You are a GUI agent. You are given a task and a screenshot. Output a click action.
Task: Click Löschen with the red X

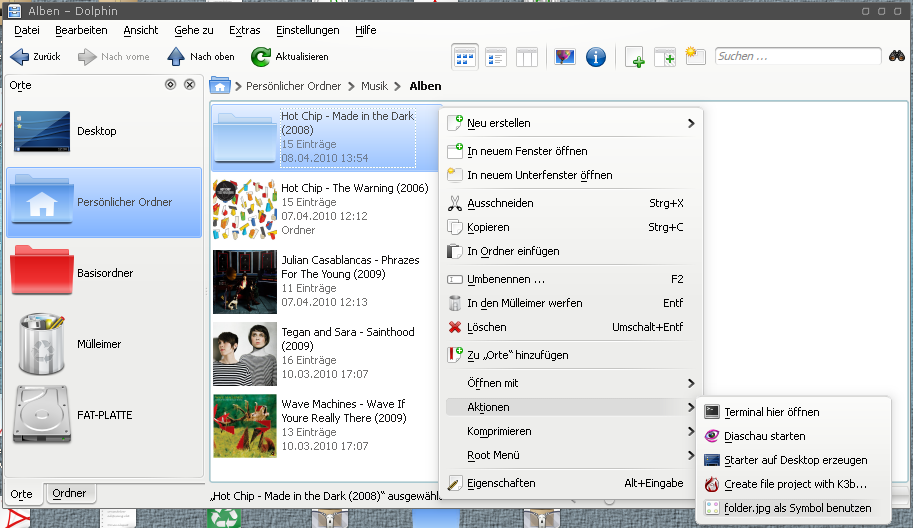[571, 327]
